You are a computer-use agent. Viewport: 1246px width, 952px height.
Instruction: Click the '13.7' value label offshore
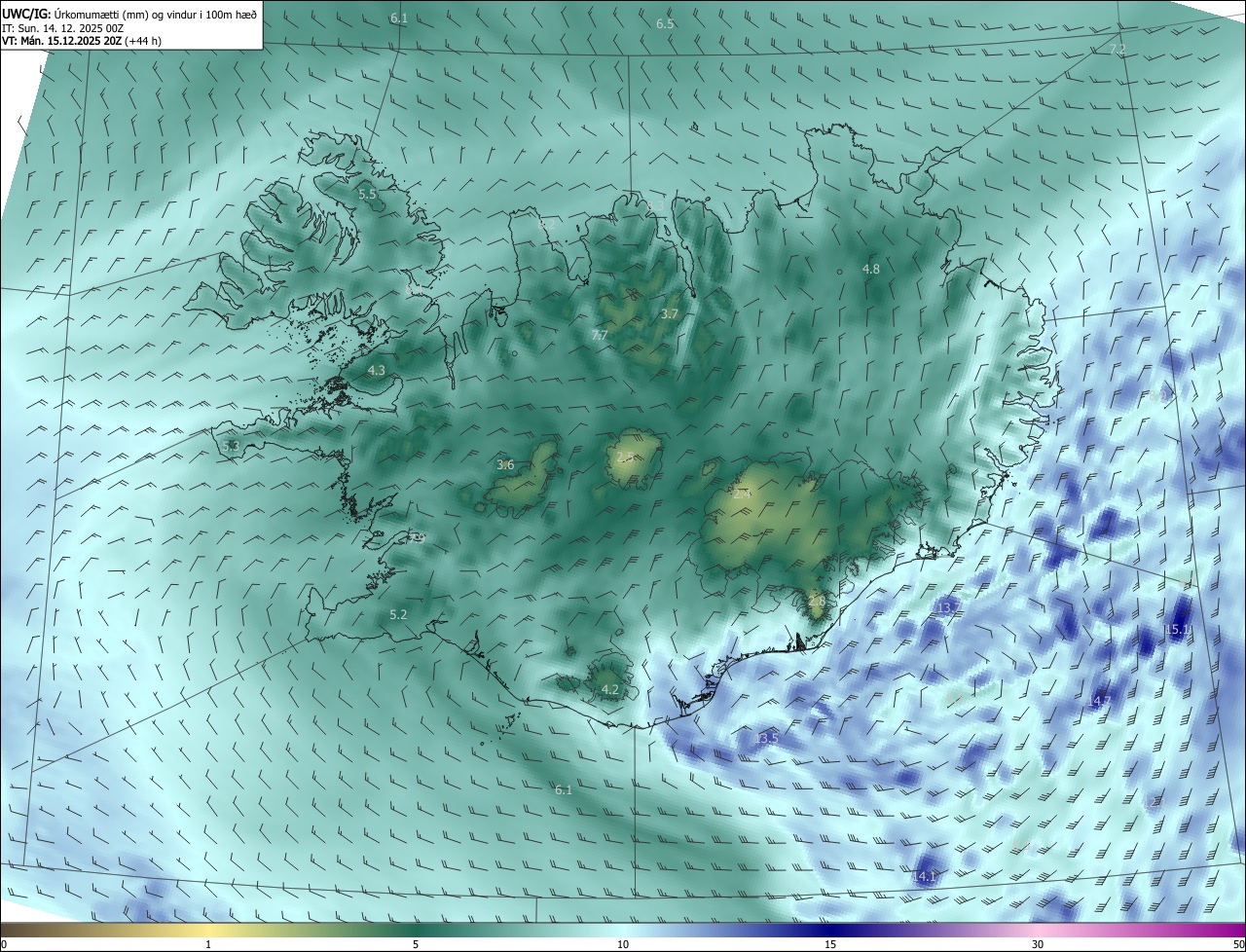coord(947,607)
